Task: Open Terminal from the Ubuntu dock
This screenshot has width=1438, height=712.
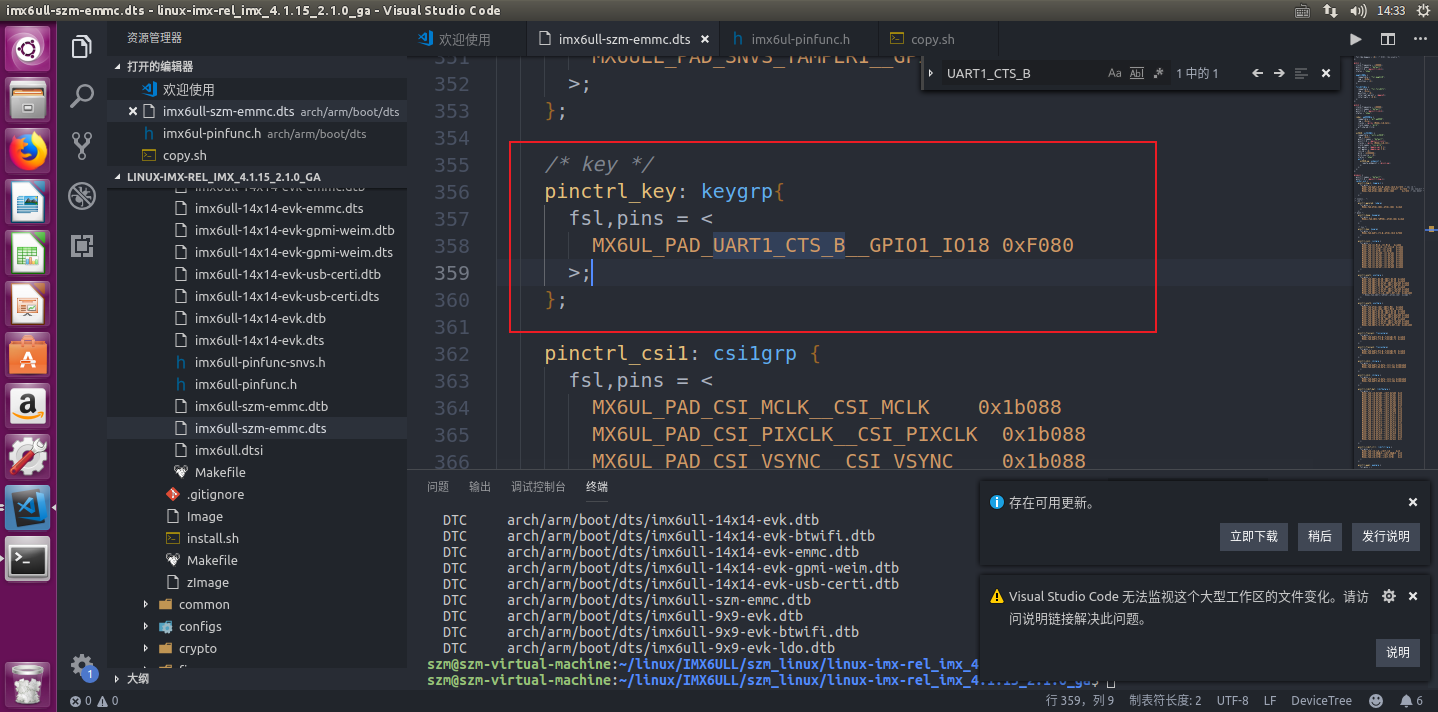Action: pyautogui.click(x=28, y=559)
